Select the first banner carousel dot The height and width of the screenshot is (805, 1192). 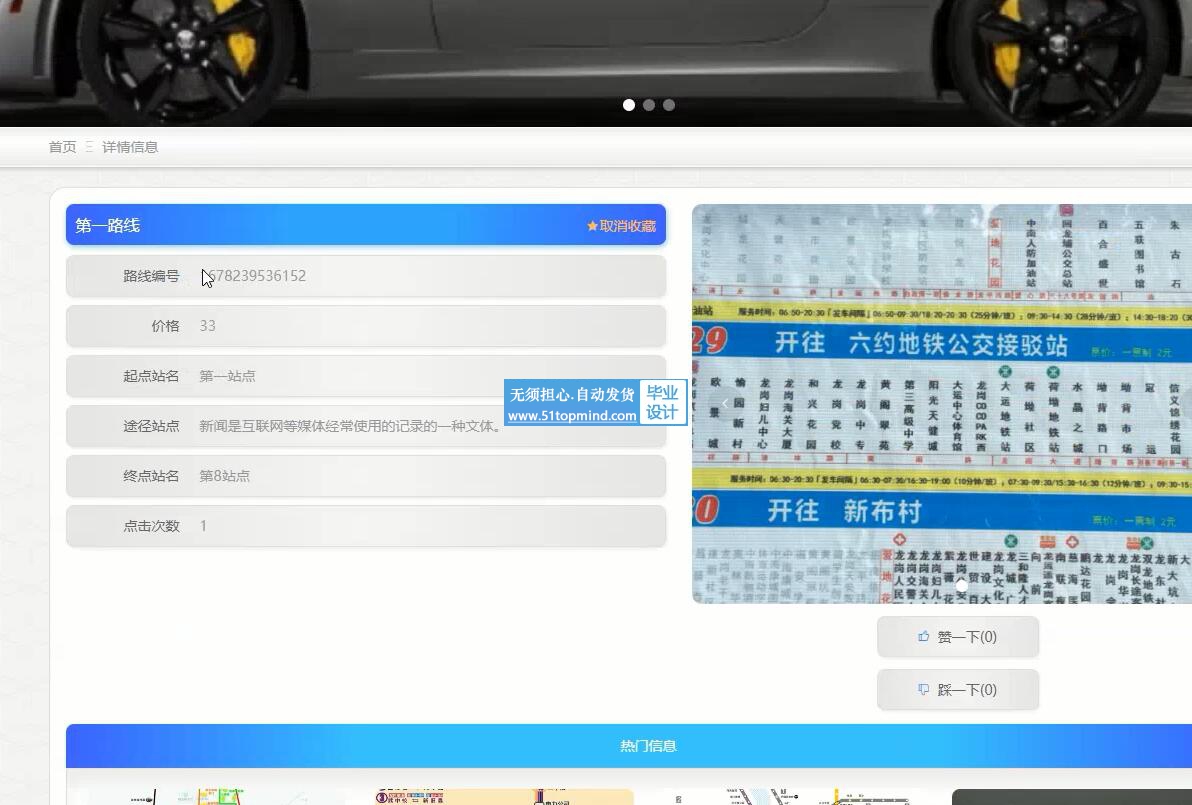[629, 105]
